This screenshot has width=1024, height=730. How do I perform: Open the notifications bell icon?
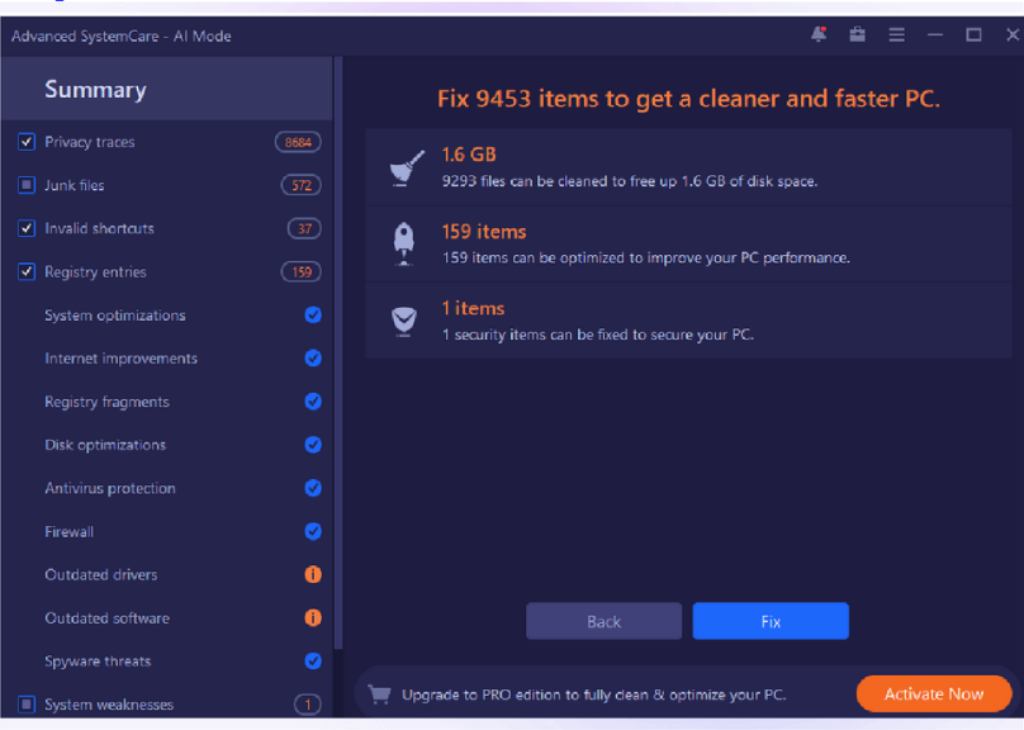coord(819,34)
